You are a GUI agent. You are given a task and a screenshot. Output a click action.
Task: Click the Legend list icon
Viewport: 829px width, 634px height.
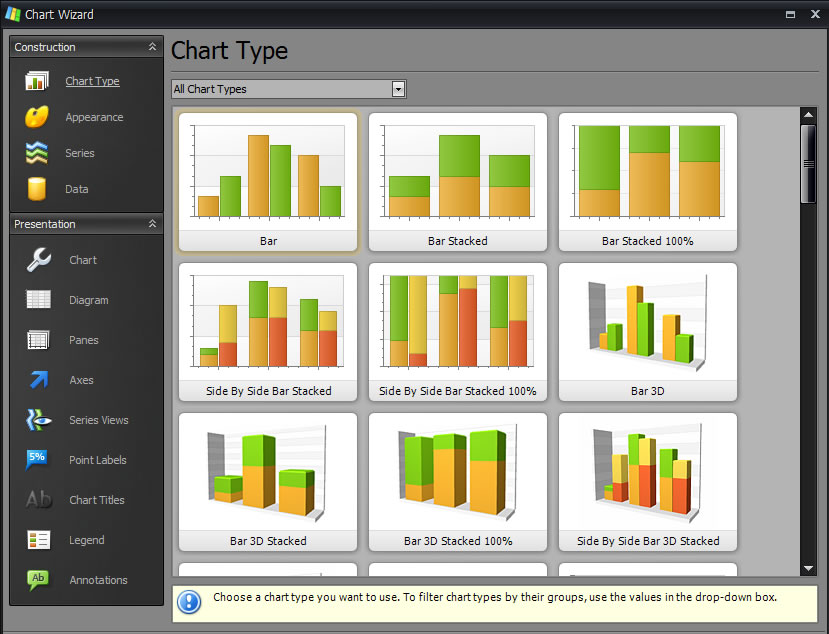pos(39,539)
